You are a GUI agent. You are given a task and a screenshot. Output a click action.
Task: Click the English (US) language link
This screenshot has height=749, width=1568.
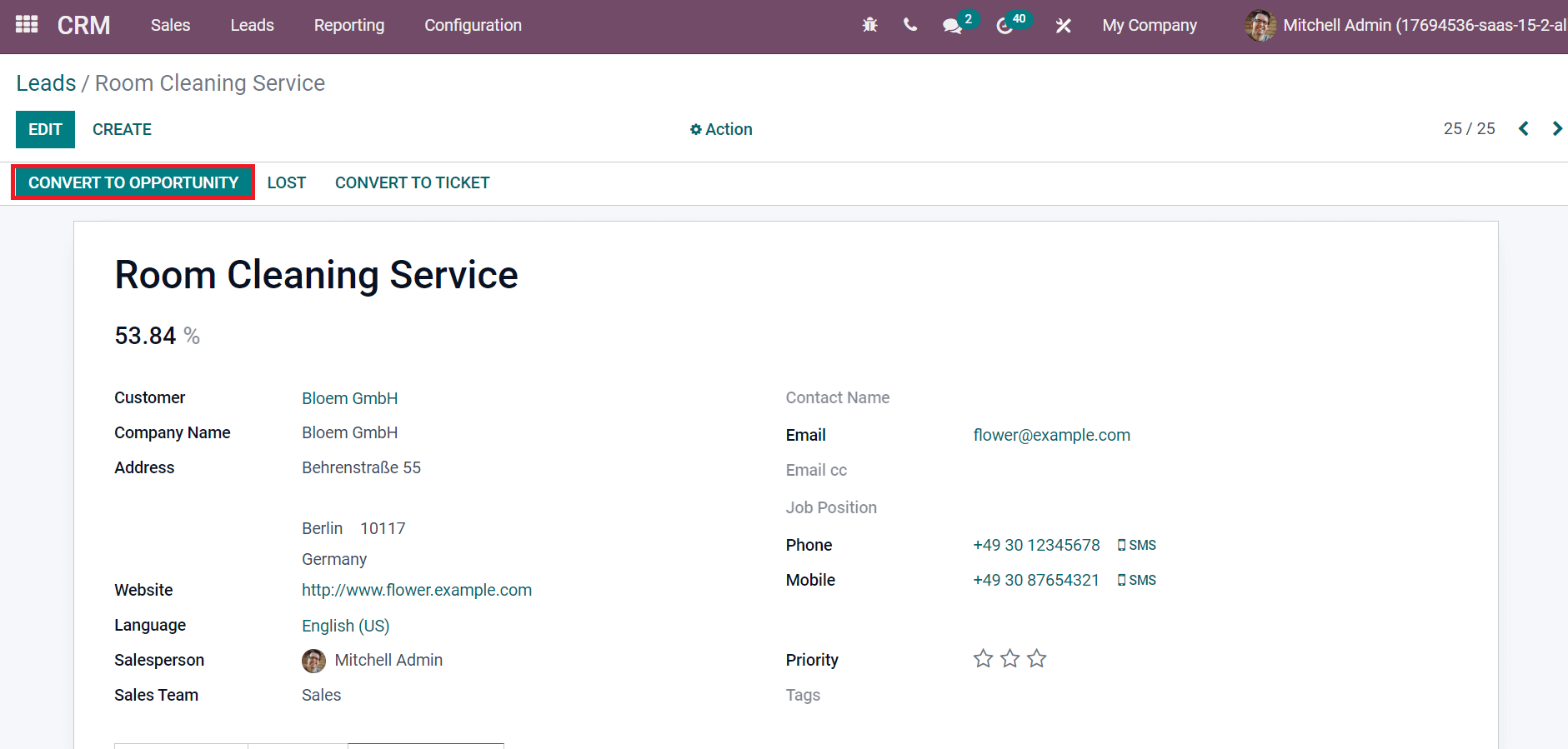[345, 626]
